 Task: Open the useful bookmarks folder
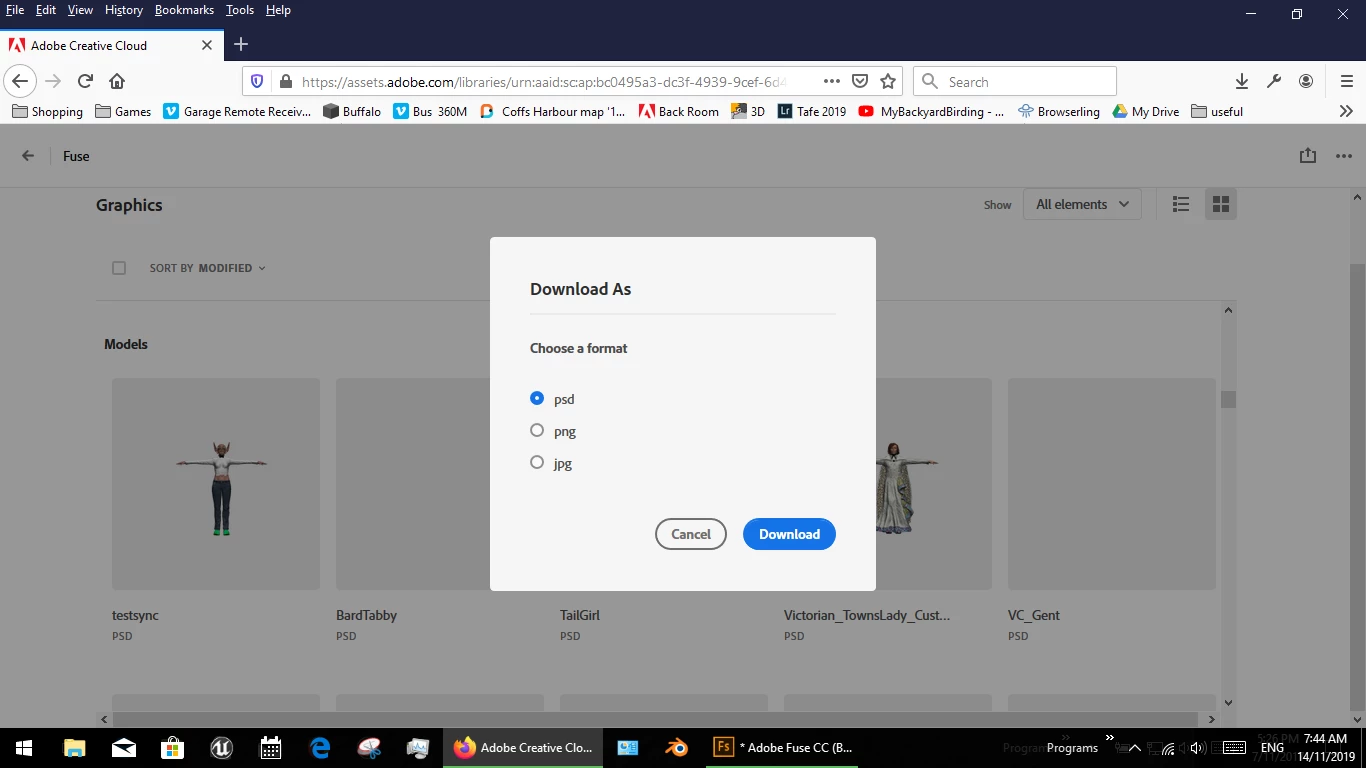tap(1217, 111)
